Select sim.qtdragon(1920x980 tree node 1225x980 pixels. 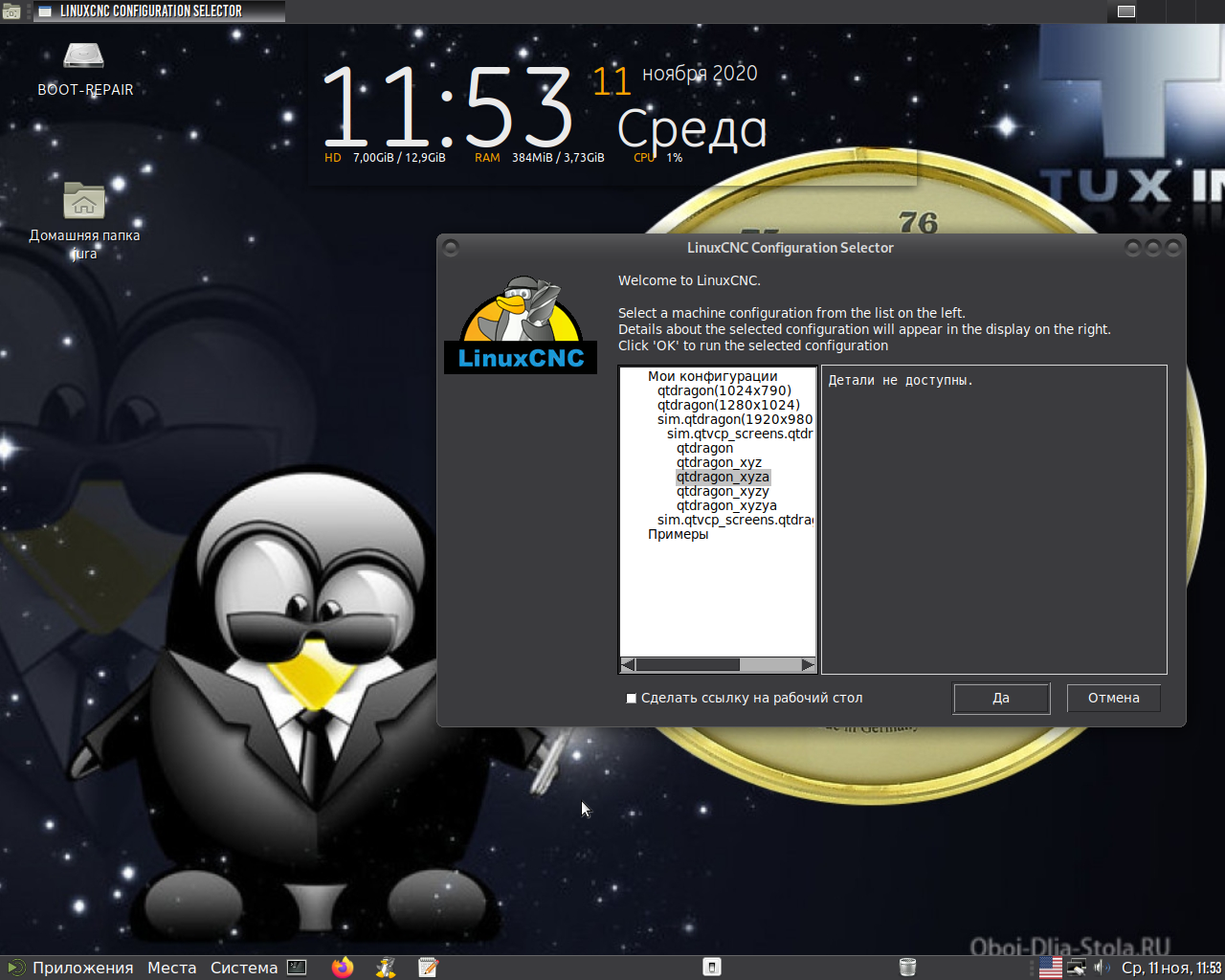pyautogui.click(x=735, y=419)
